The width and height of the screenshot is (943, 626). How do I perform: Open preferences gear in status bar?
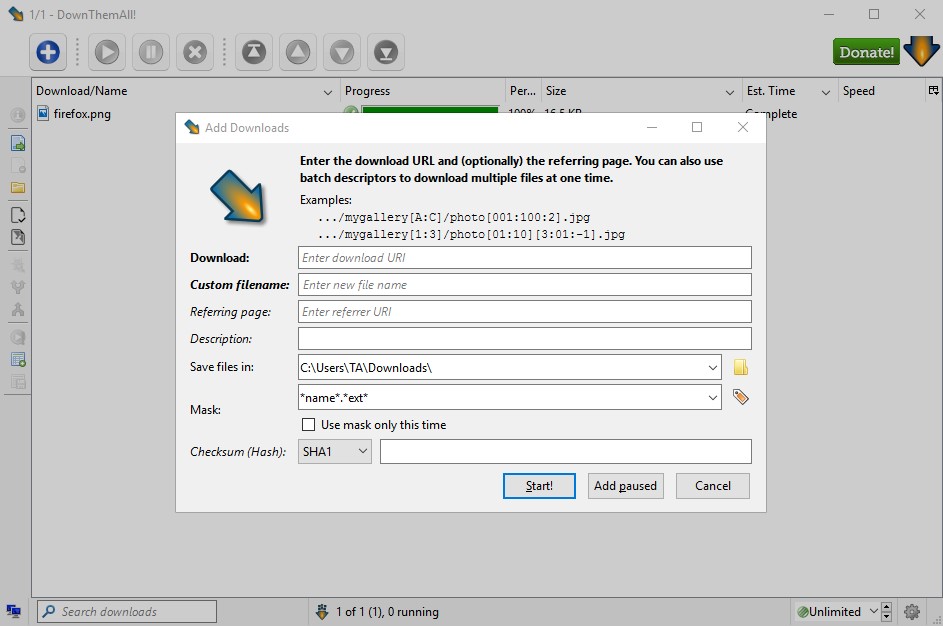tap(911, 611)
